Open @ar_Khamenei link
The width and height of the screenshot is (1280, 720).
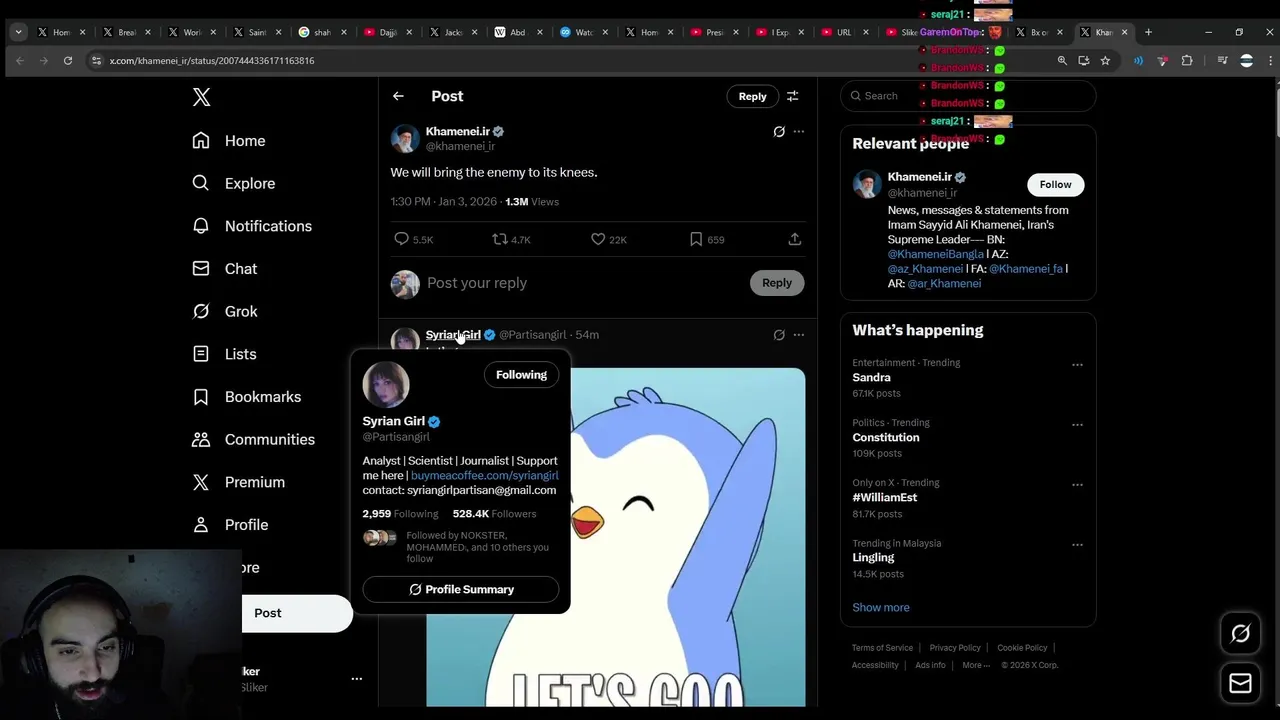pos(944,284)
